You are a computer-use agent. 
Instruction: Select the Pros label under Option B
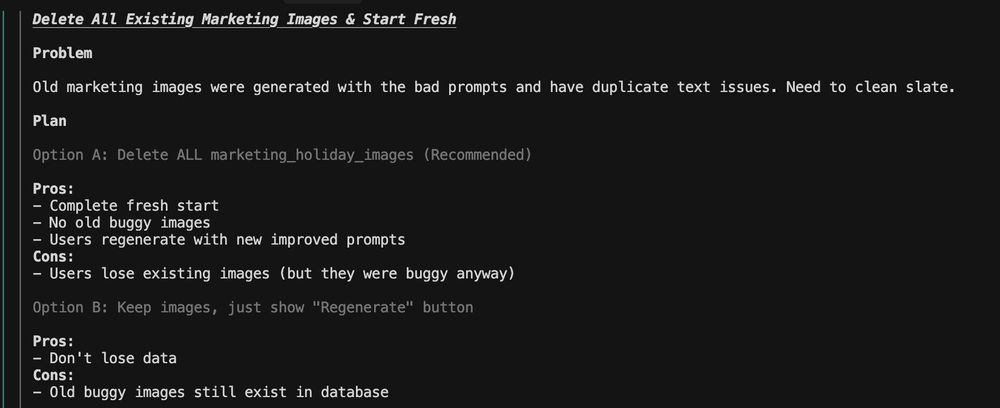point(54,342)
